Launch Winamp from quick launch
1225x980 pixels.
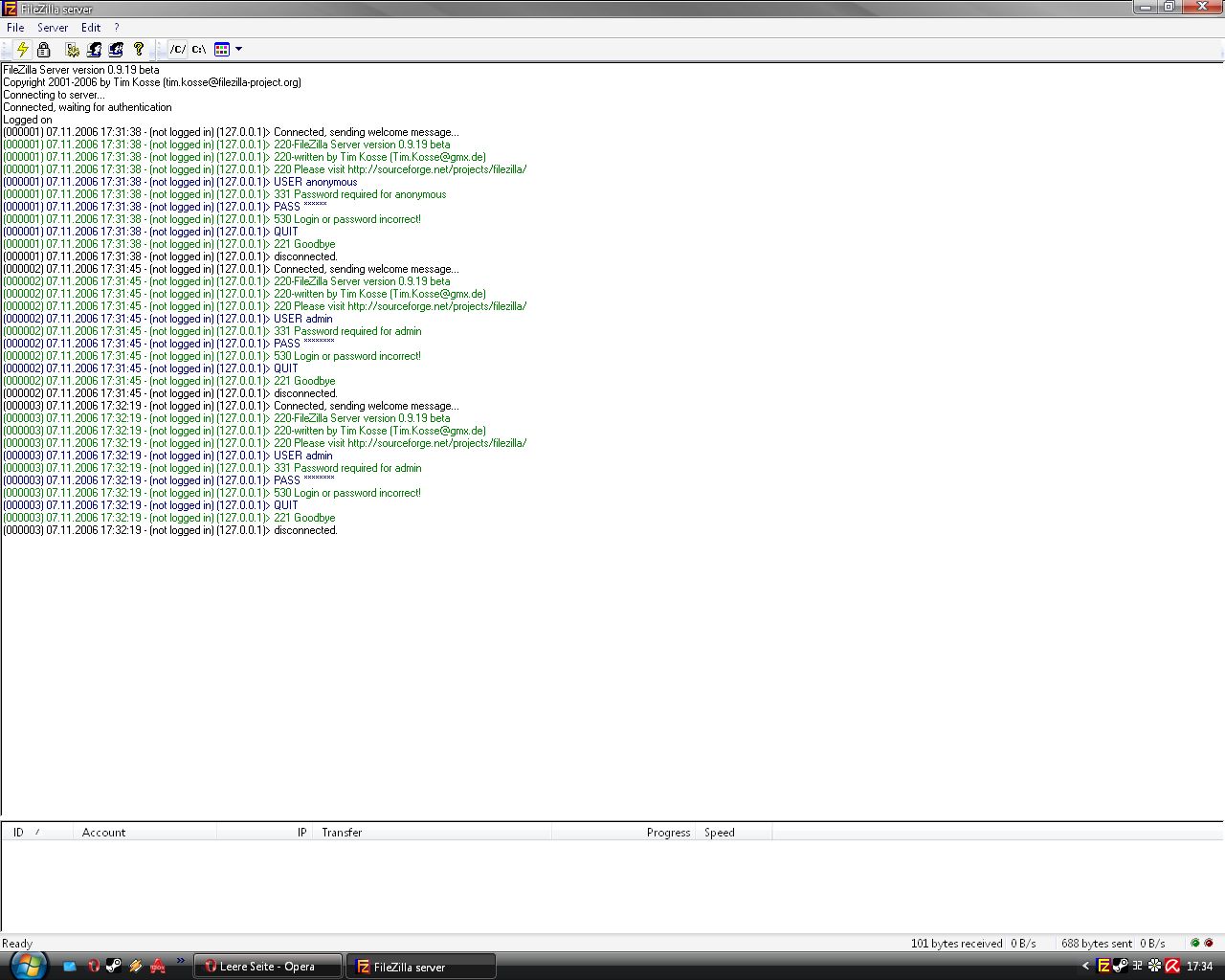[136, 967]
